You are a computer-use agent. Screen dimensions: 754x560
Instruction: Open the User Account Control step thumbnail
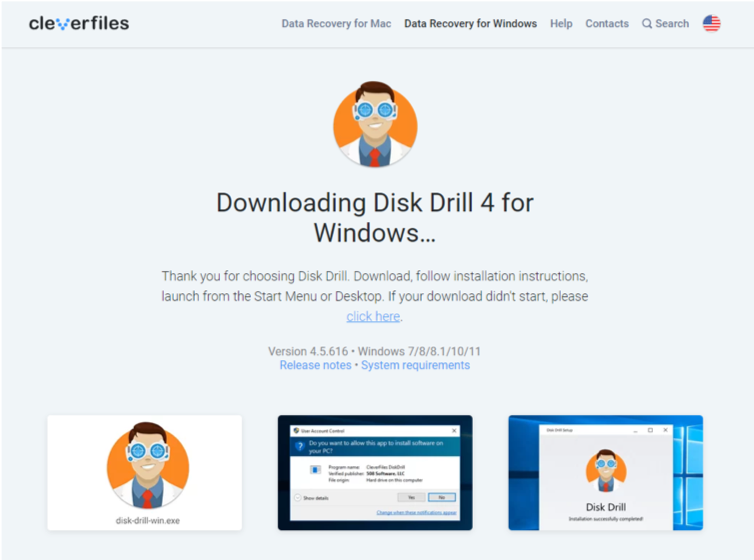click(375, 473)
